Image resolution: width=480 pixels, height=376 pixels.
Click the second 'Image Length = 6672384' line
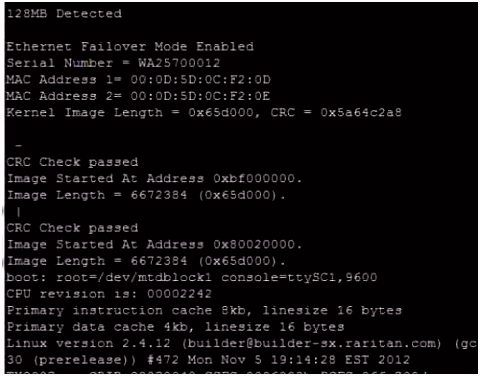(146, 261)
